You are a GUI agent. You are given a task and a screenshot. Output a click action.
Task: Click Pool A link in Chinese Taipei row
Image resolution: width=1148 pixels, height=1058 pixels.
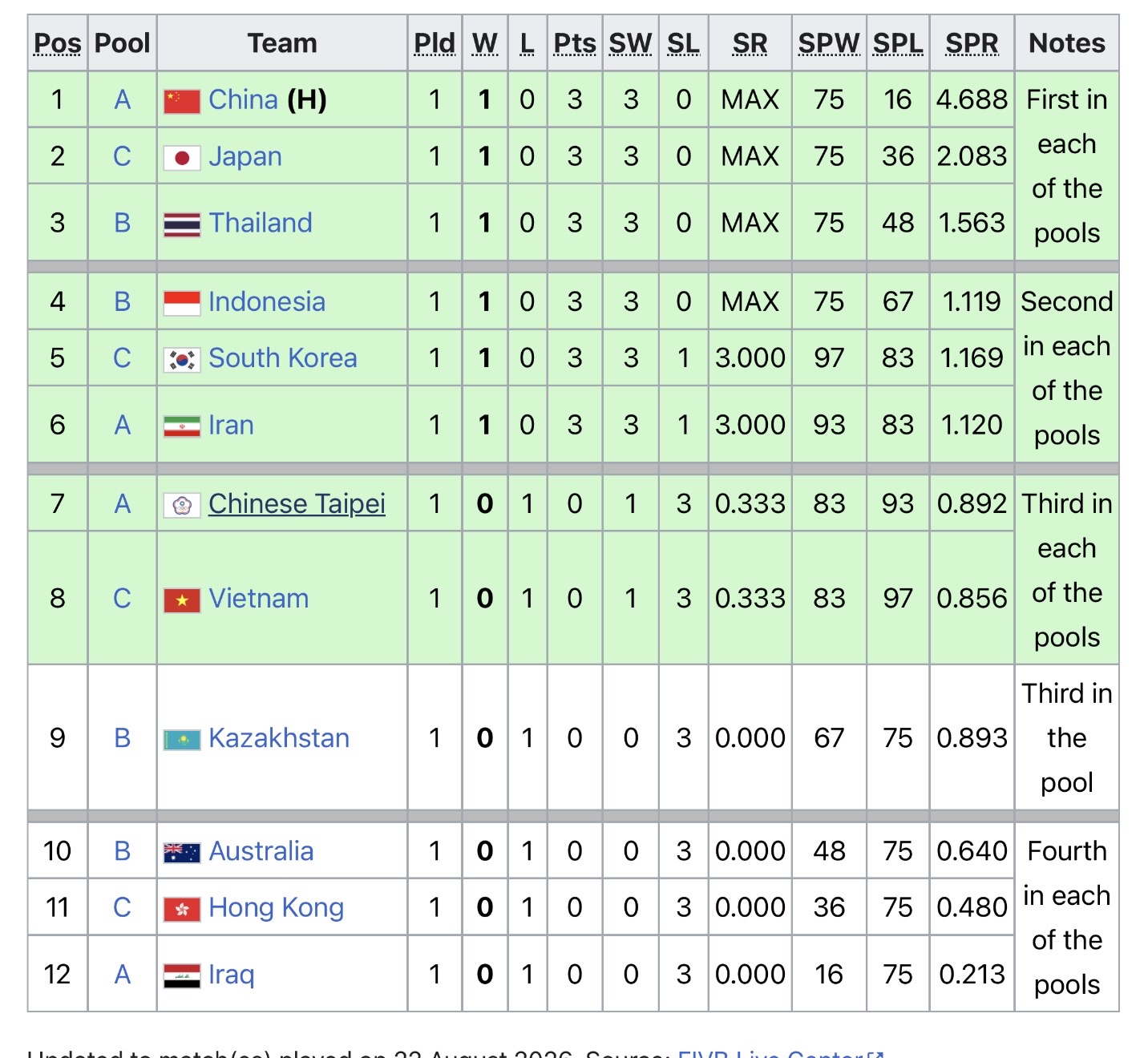(x=122, y=503)
